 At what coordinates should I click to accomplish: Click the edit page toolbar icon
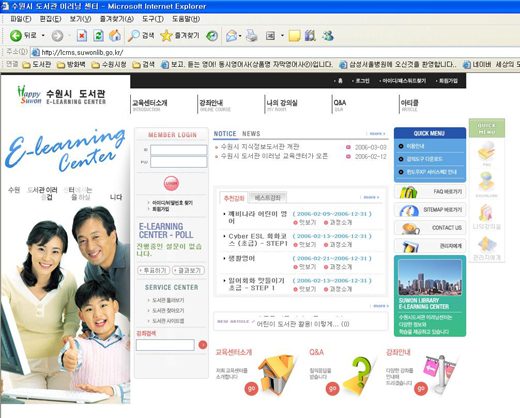pos(270,36)
